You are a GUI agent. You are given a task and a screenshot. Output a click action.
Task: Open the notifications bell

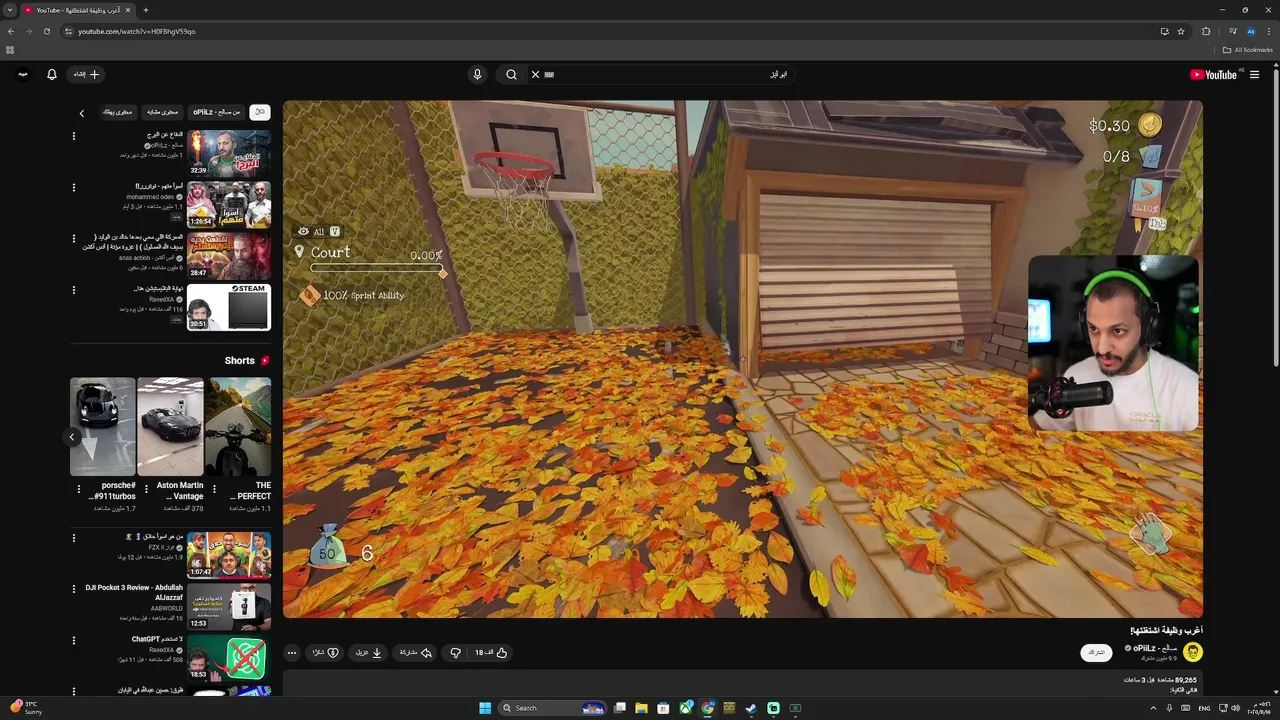coord(52,74)
